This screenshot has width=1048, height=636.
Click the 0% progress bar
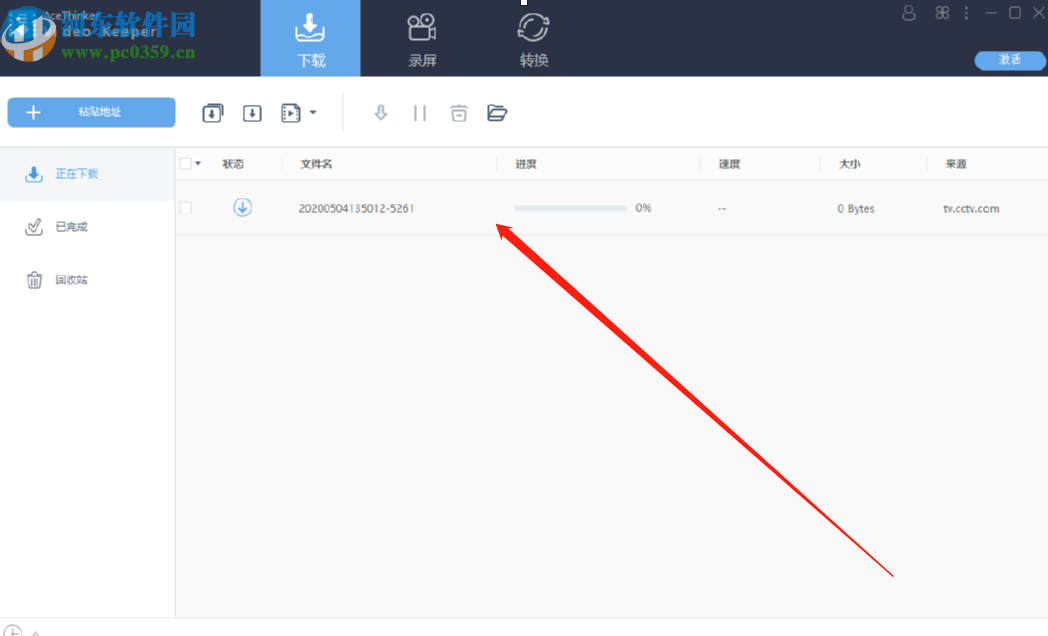click(571, 208)
